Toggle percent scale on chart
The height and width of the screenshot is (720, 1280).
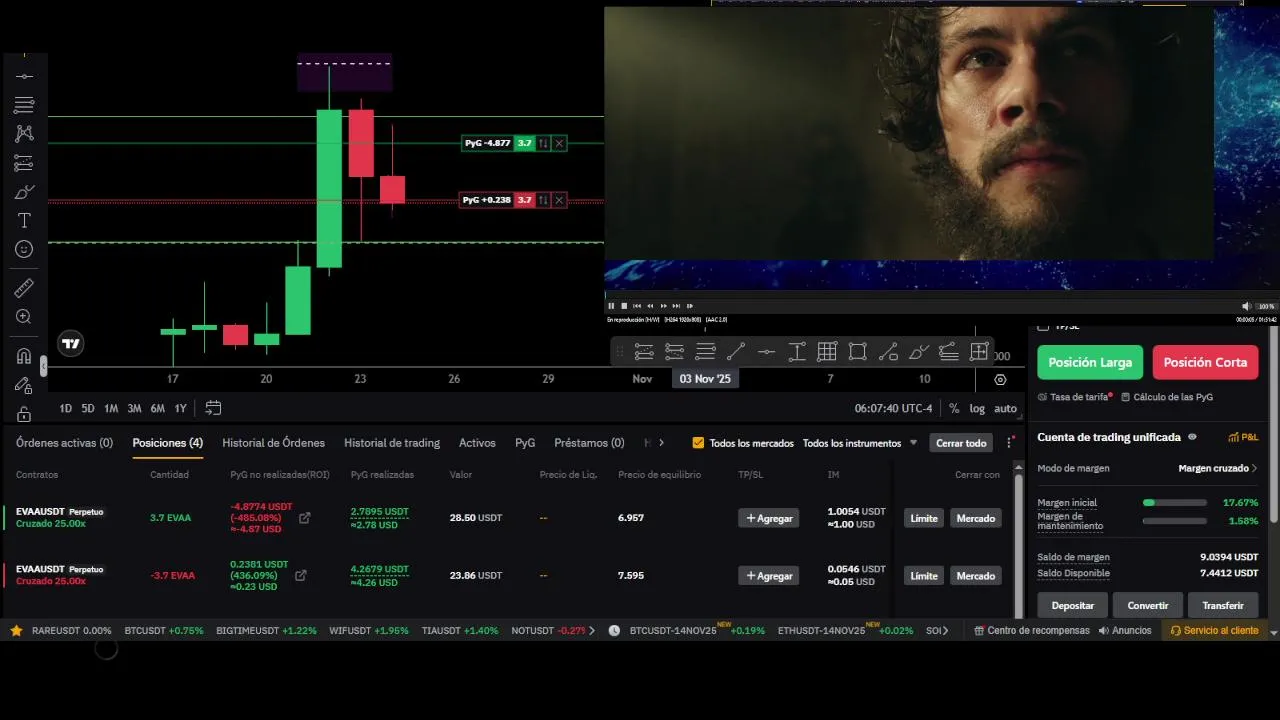click(954, 408)
